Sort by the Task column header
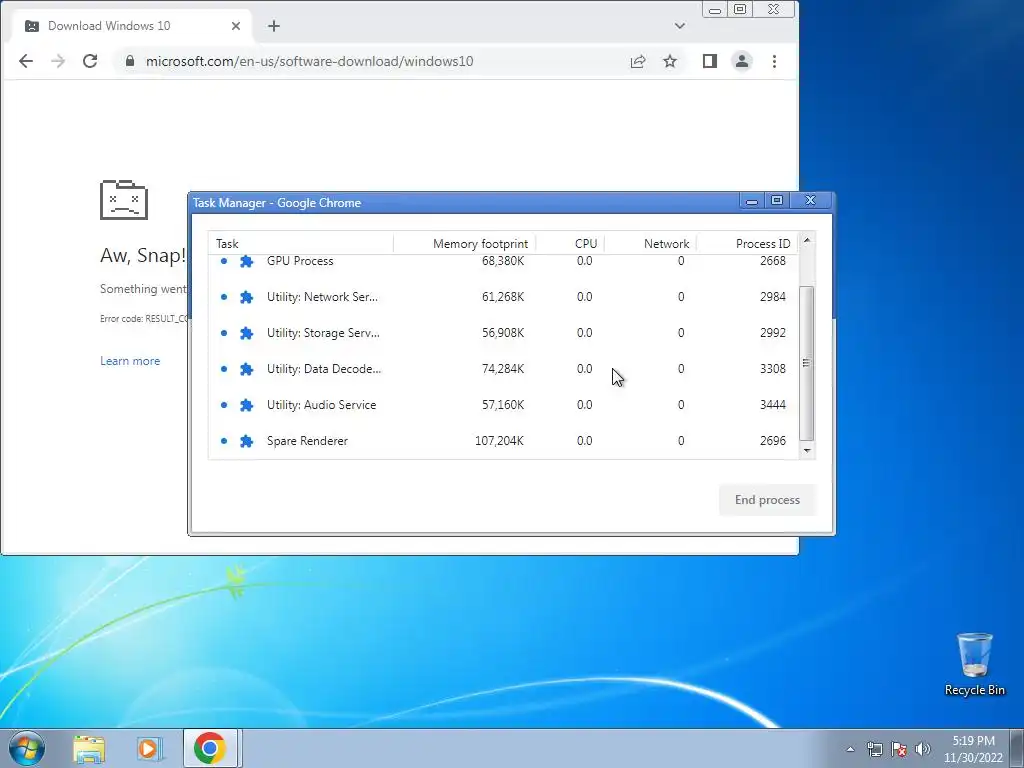Image resolution: width=1024 pixels, height=768 pixels. (x=301, y=244)
